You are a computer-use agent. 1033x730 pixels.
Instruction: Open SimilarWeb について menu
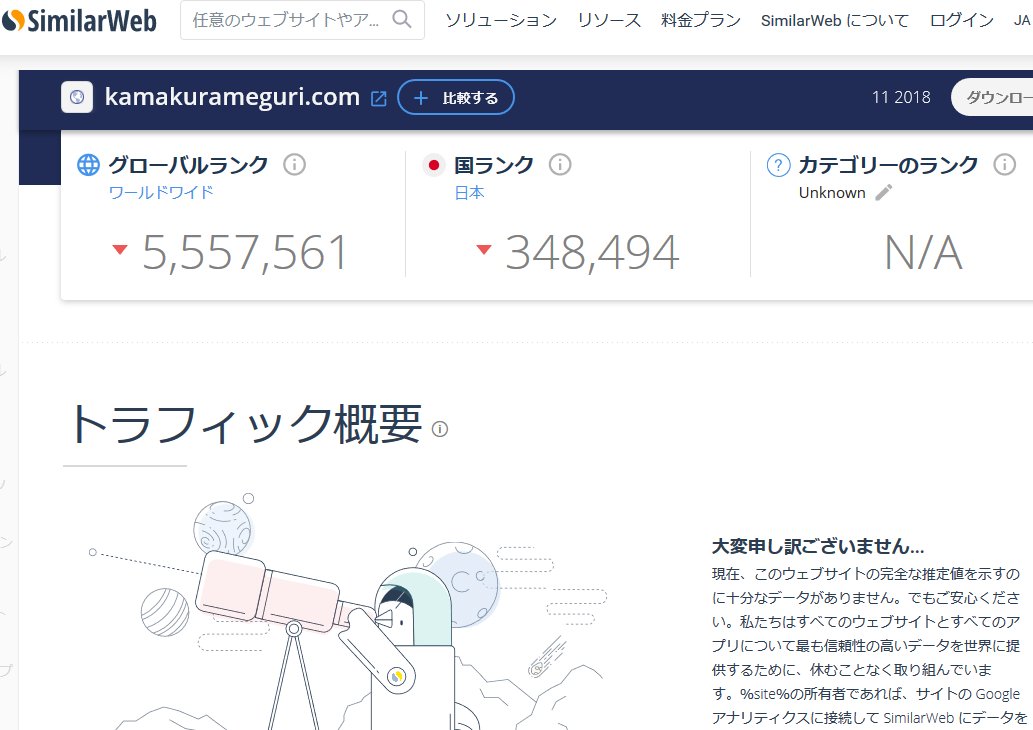pos(835,20)
